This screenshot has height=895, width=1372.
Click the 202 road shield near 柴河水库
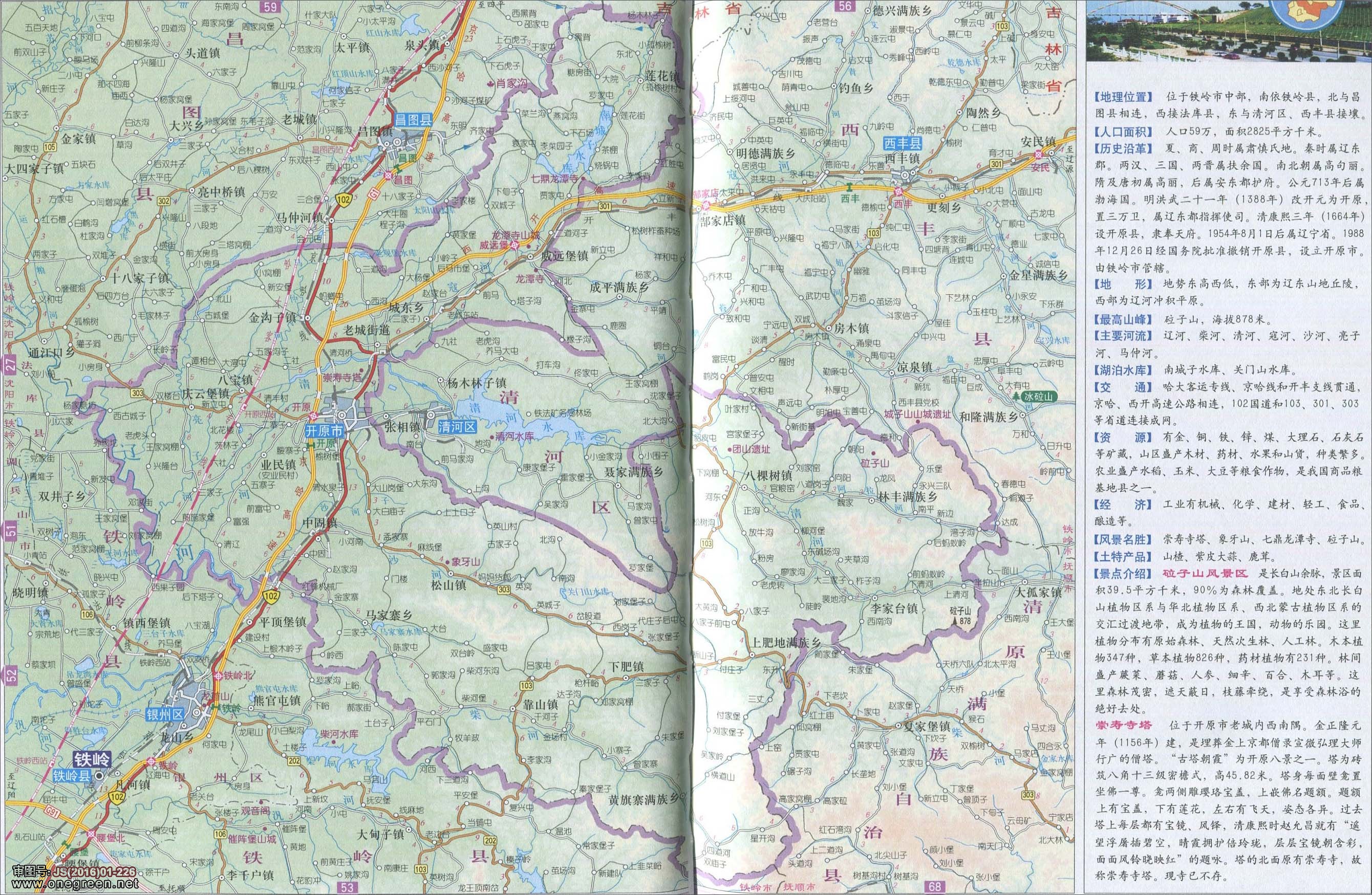click(294, 761)
